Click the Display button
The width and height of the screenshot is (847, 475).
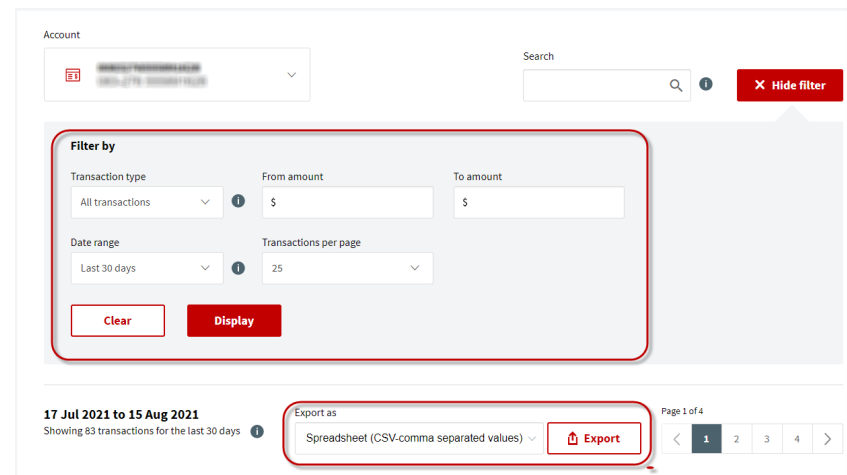[234, 321]
